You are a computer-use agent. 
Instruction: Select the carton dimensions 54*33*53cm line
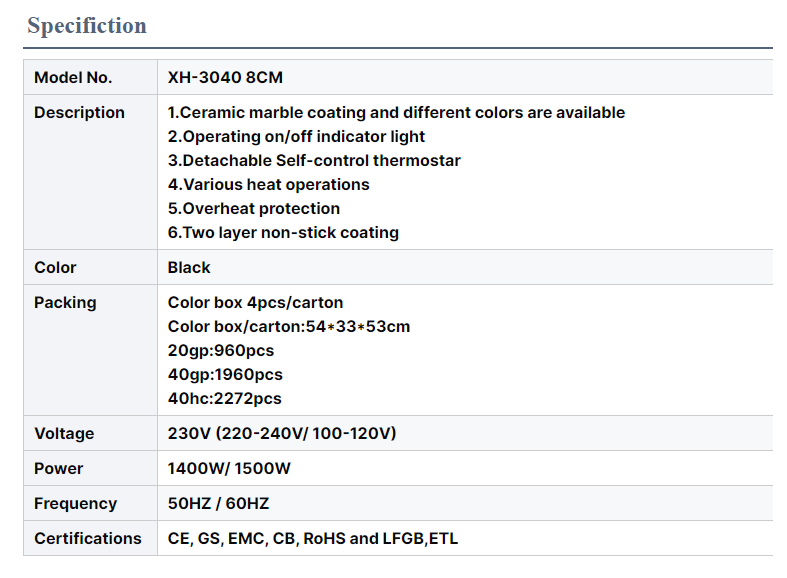pos(289,327)
